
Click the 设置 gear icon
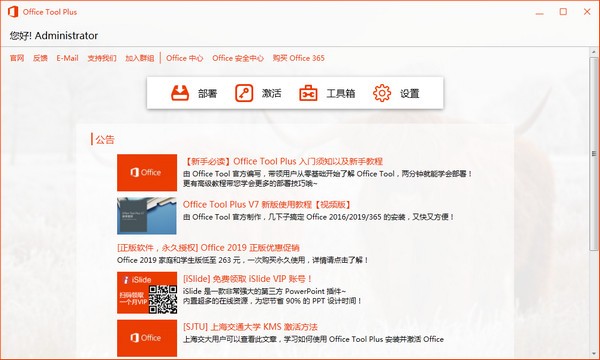click(382, 93)
